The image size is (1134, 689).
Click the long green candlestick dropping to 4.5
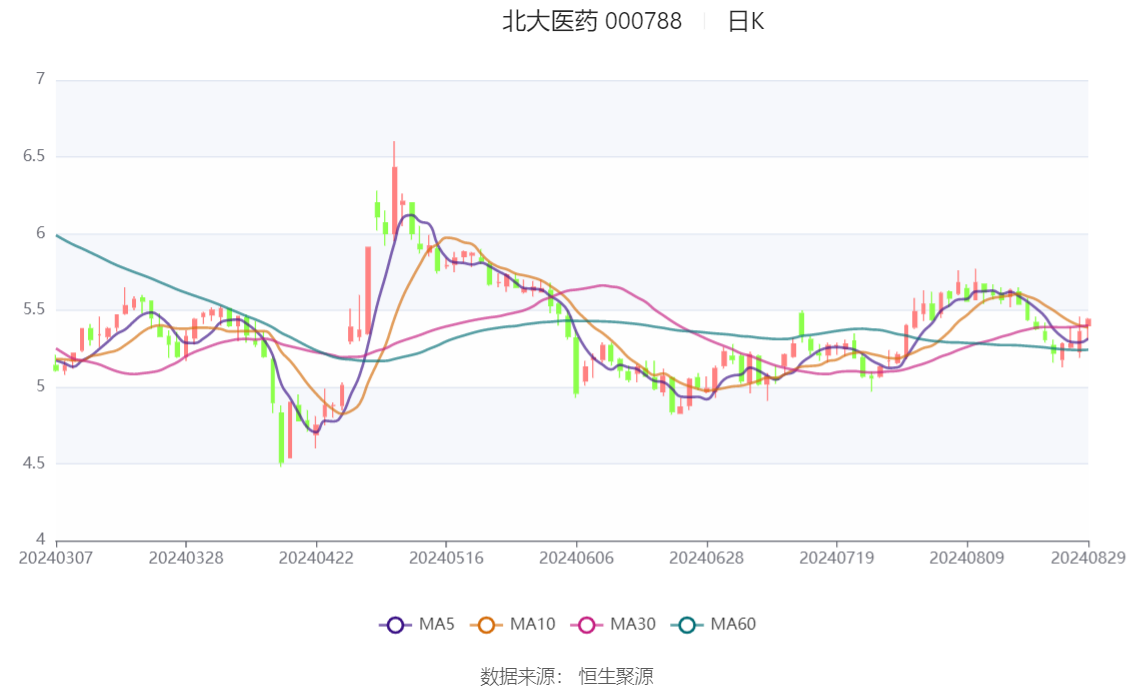tap(281, 436)
